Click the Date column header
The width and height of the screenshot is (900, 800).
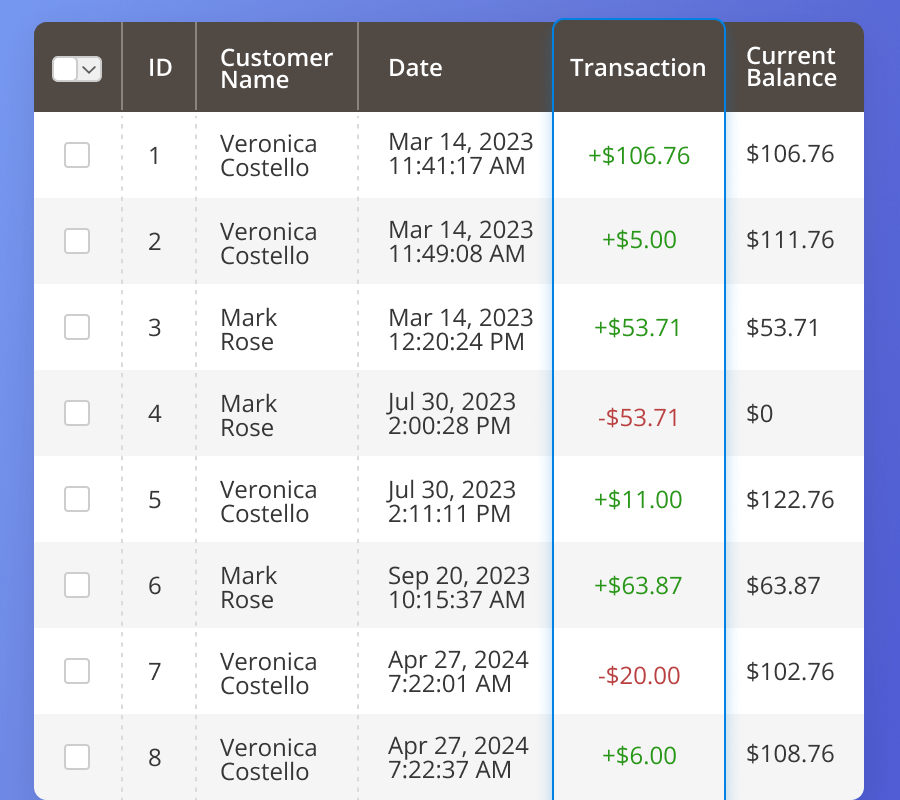click(415, 68)
